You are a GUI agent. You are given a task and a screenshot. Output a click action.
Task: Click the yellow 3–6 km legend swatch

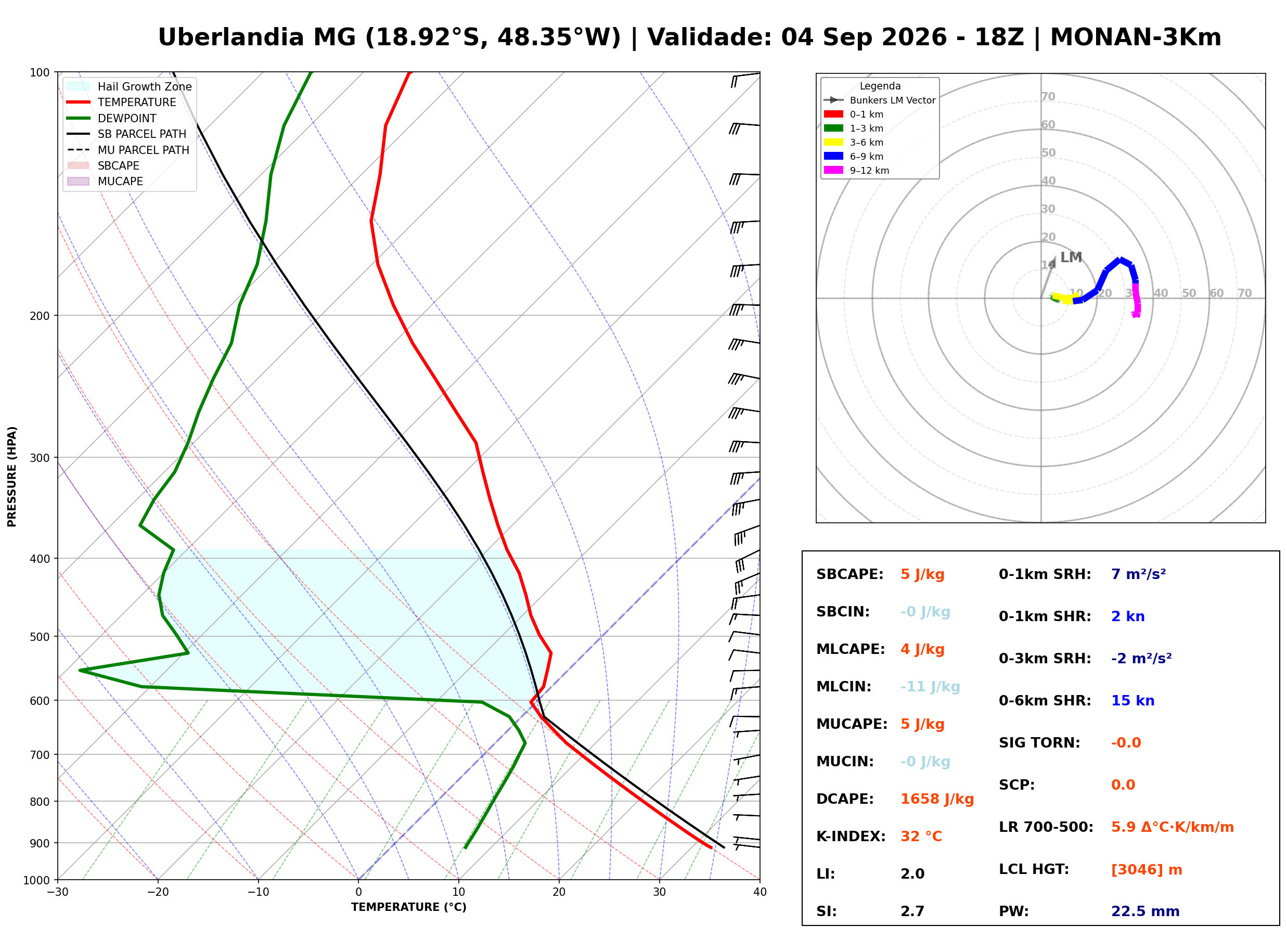point(833,143)
